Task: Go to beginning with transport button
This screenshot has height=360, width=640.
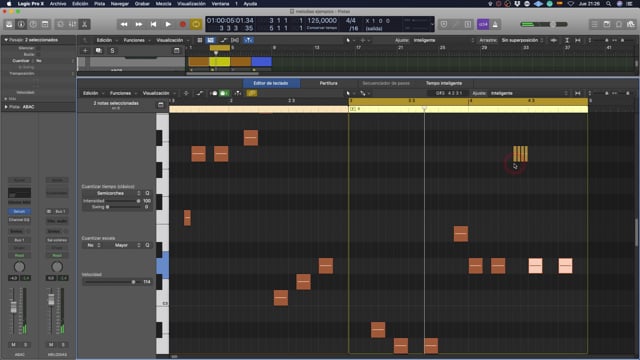Action: 153,24
